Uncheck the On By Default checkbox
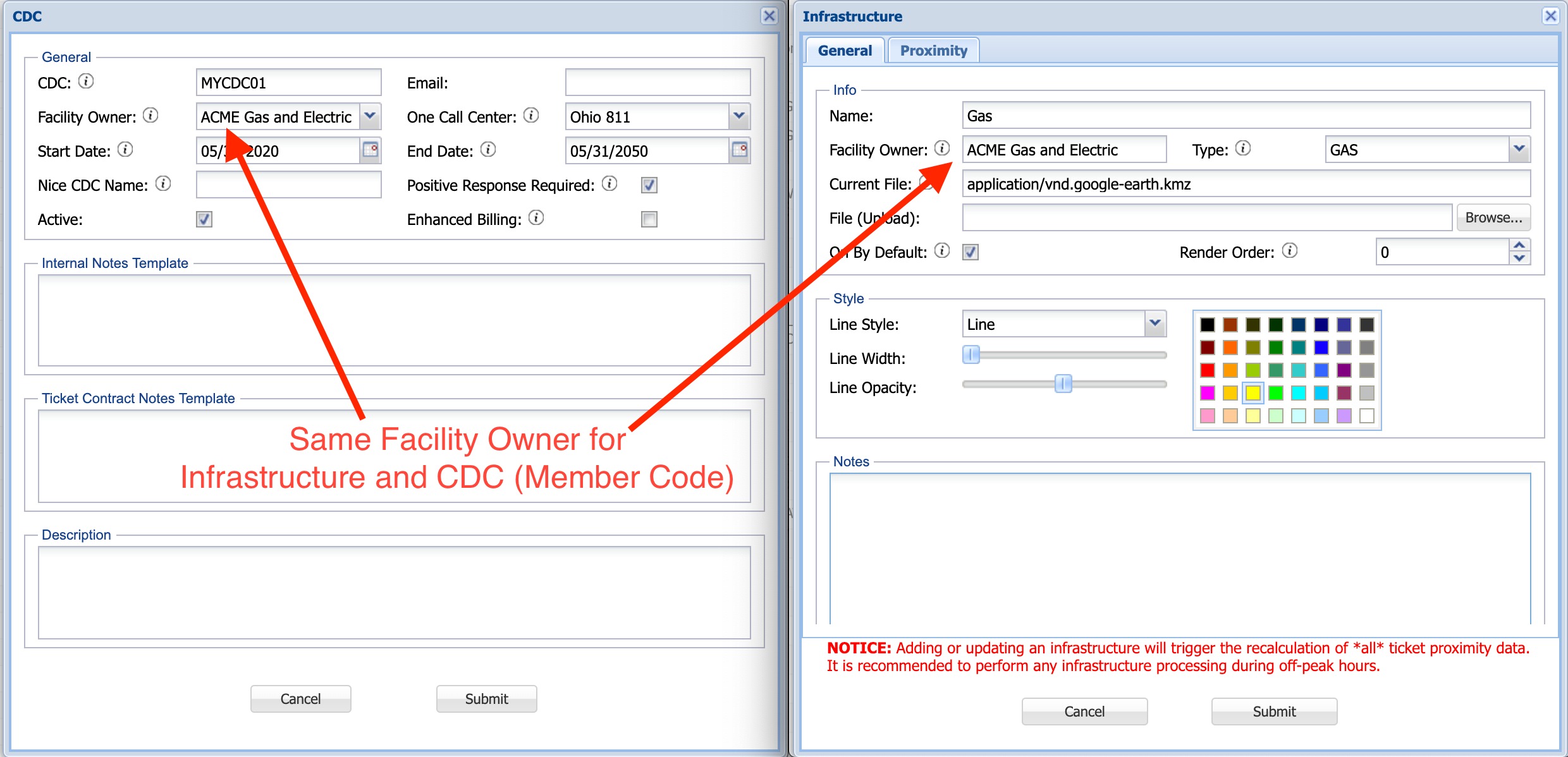This screenshot has width=1568, height=757. (x=971, y=252)
